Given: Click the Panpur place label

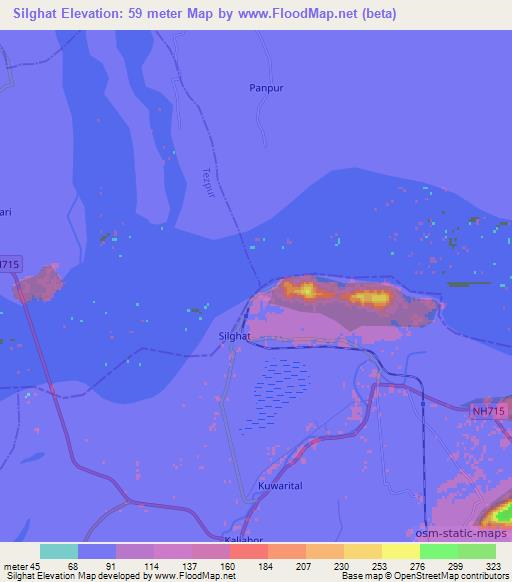Looking at the screenshot, I should click(x=266, y=88).
